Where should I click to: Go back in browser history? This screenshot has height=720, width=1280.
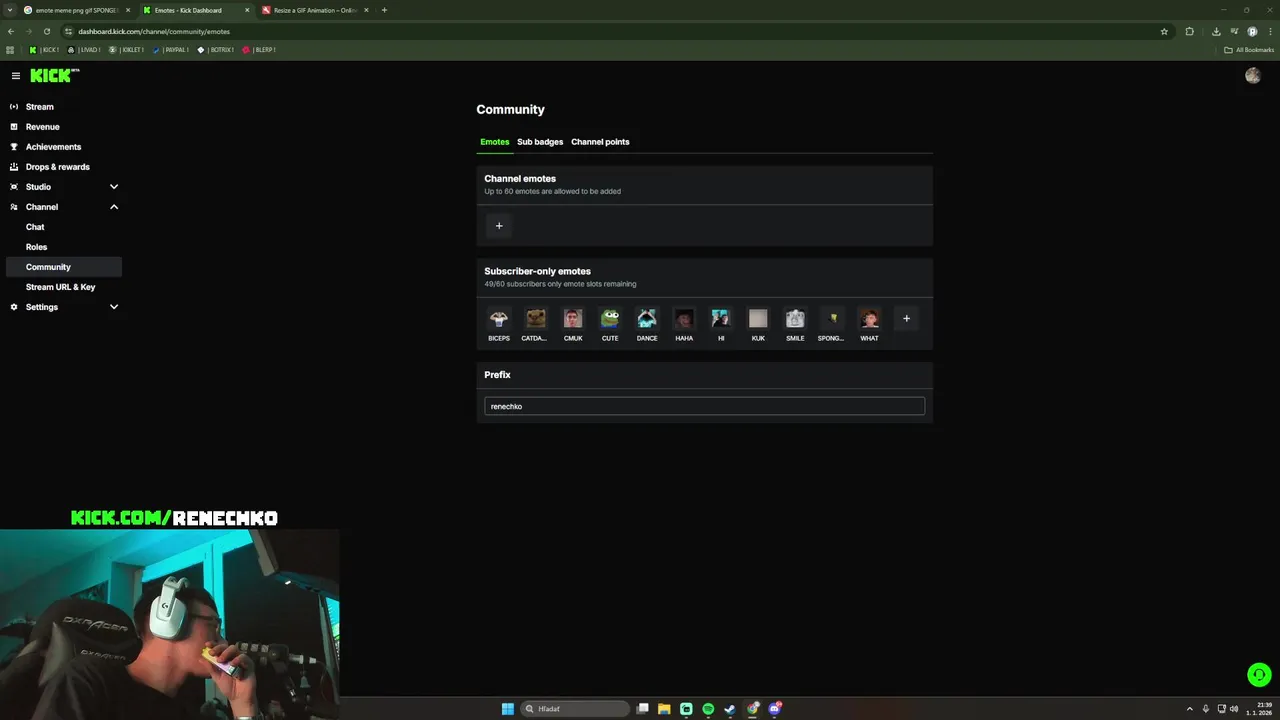[11, 31]
